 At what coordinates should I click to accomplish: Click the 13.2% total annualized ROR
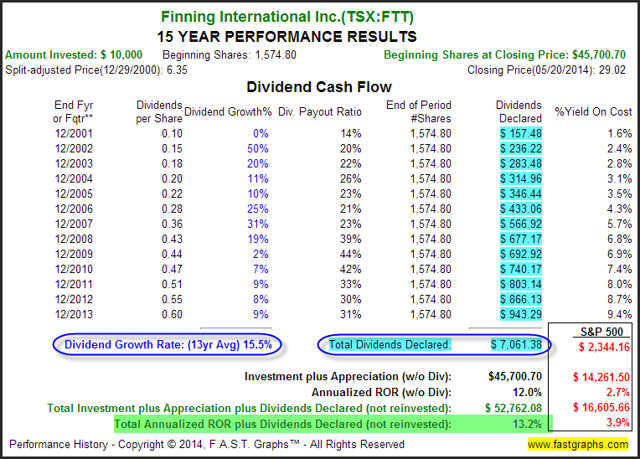pos(527,424)
